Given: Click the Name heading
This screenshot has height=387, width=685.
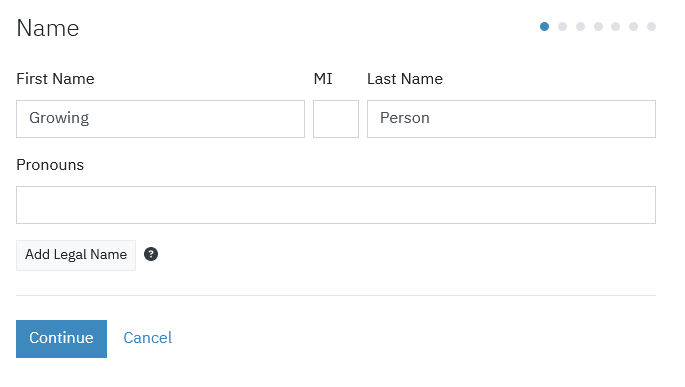Looking at the screenshot, I should click(x=48, y=28).
